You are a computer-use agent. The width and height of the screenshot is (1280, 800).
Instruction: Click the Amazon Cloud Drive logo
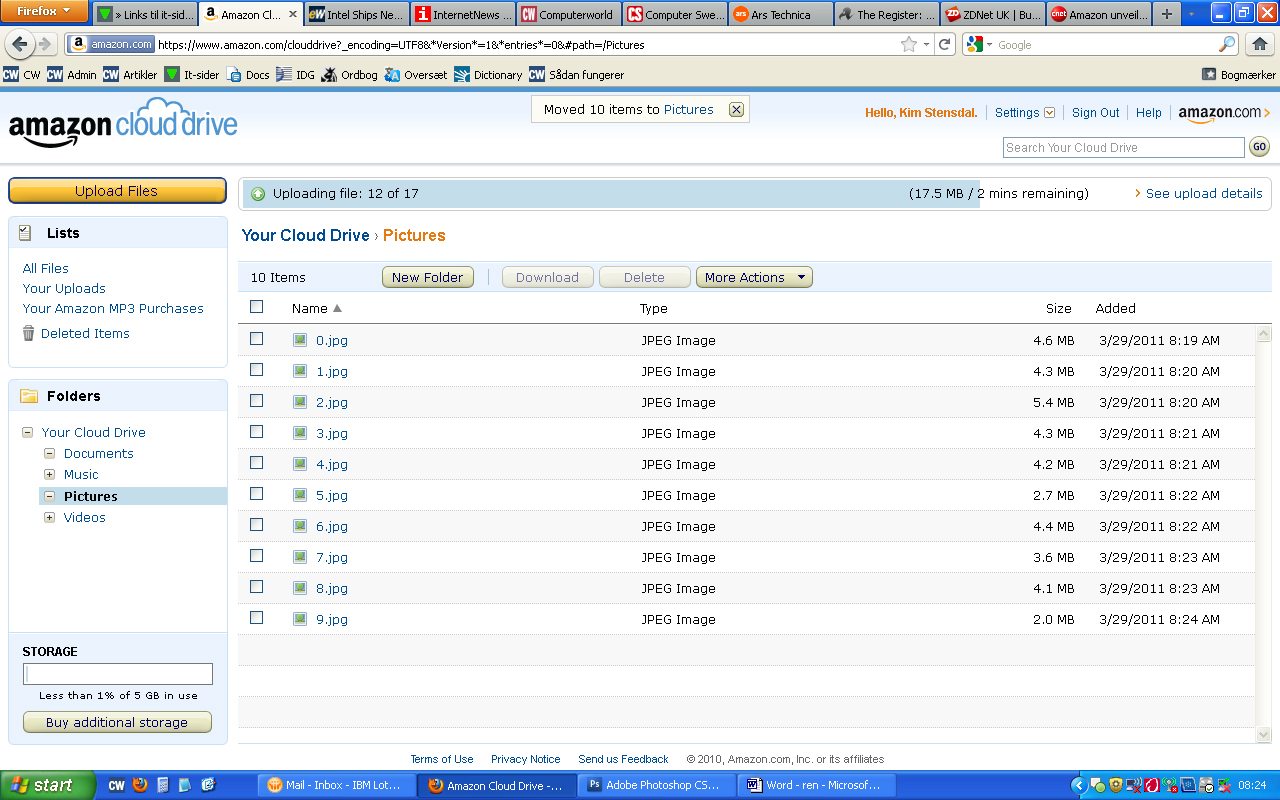(123, 123)
